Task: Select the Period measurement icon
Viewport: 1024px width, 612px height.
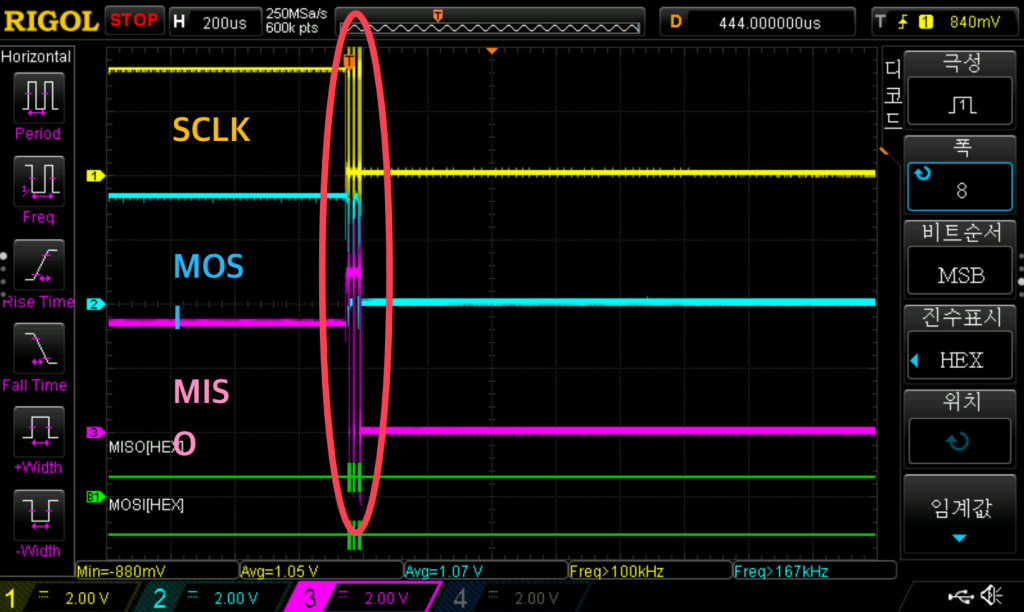Action: (39, 98)
